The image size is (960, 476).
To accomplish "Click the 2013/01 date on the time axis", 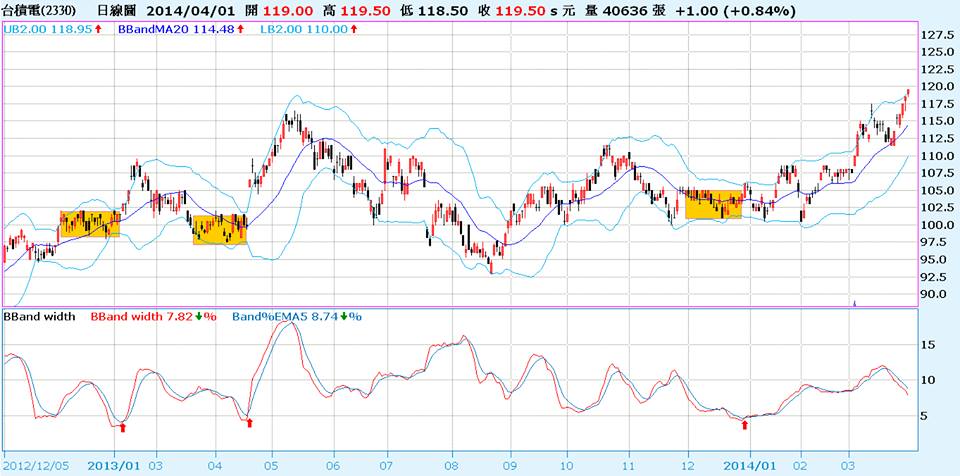I will click(x=113, y=466).
